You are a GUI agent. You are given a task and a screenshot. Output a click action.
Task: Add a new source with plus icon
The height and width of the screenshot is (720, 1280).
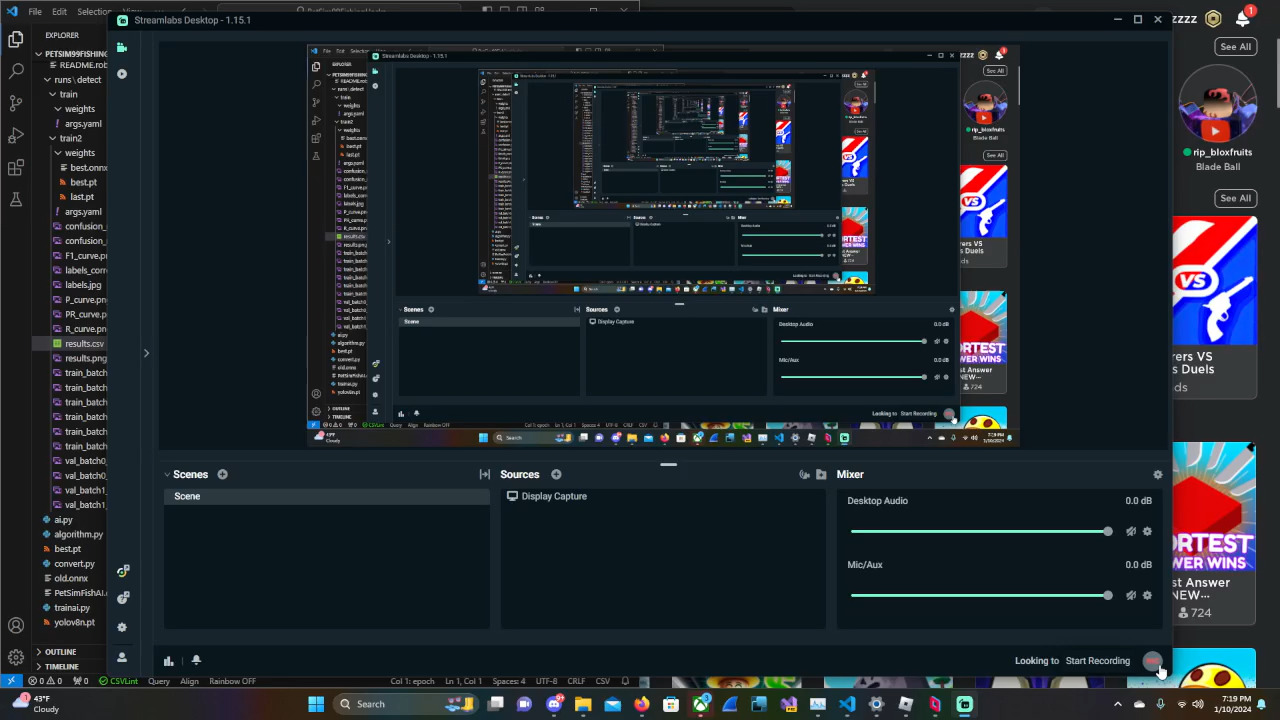click(x=556, y=475)
